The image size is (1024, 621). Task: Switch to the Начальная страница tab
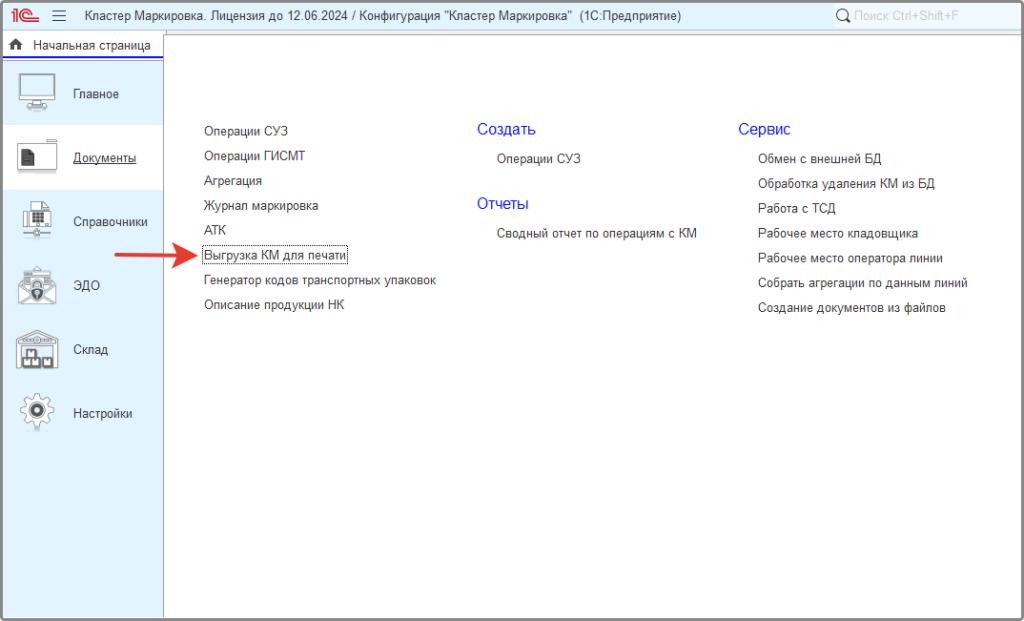point(83,45)
